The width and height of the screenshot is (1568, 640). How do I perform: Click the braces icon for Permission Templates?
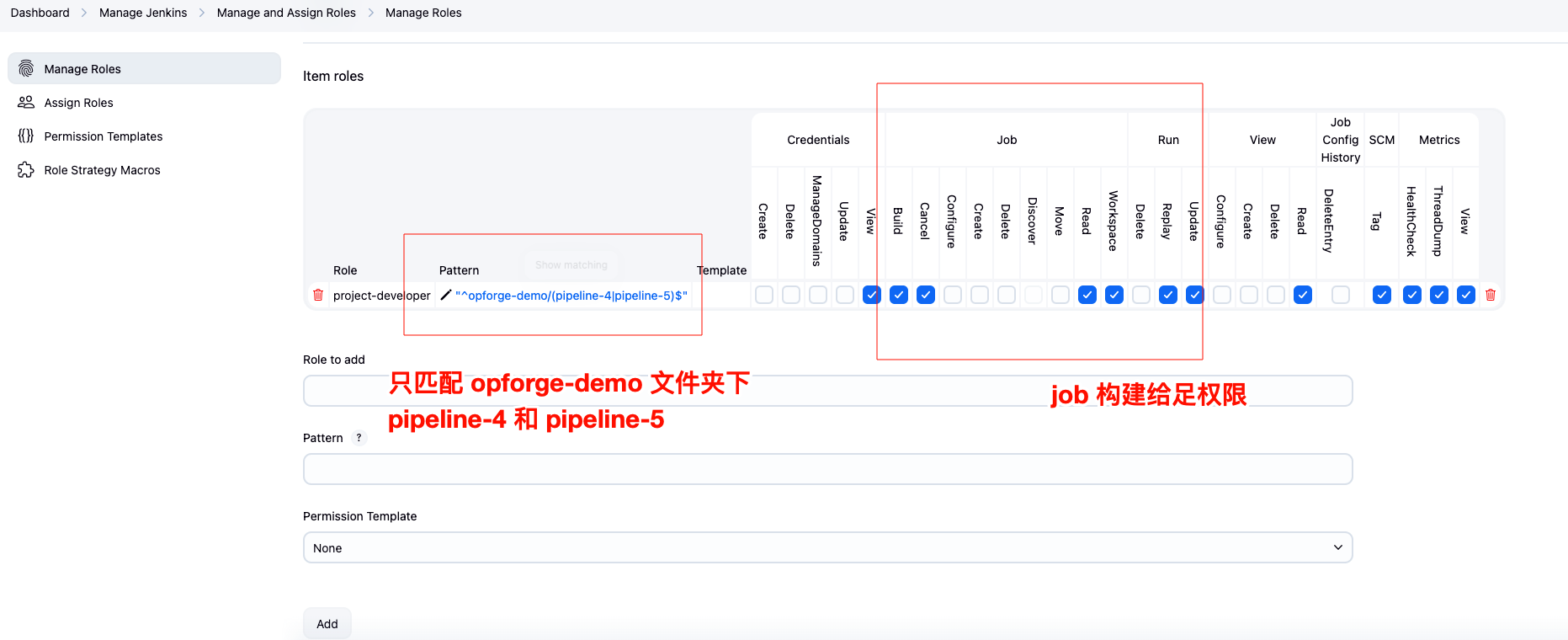pos(26,136)
